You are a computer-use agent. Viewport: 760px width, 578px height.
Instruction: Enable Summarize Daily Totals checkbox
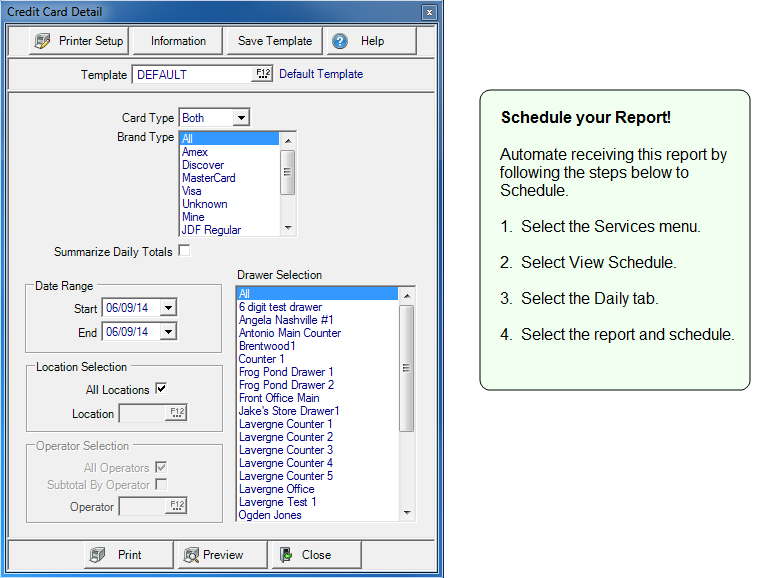click(183, 251)
